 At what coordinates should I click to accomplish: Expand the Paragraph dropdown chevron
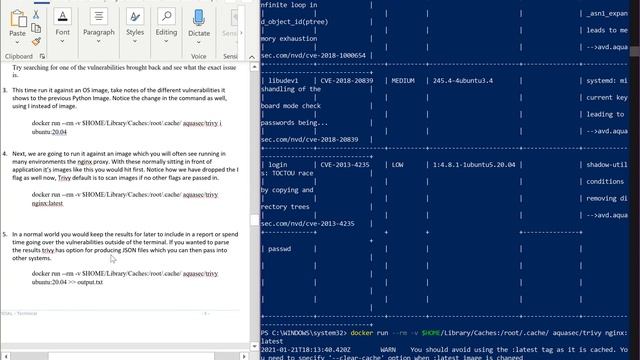(x=98, y=41)
